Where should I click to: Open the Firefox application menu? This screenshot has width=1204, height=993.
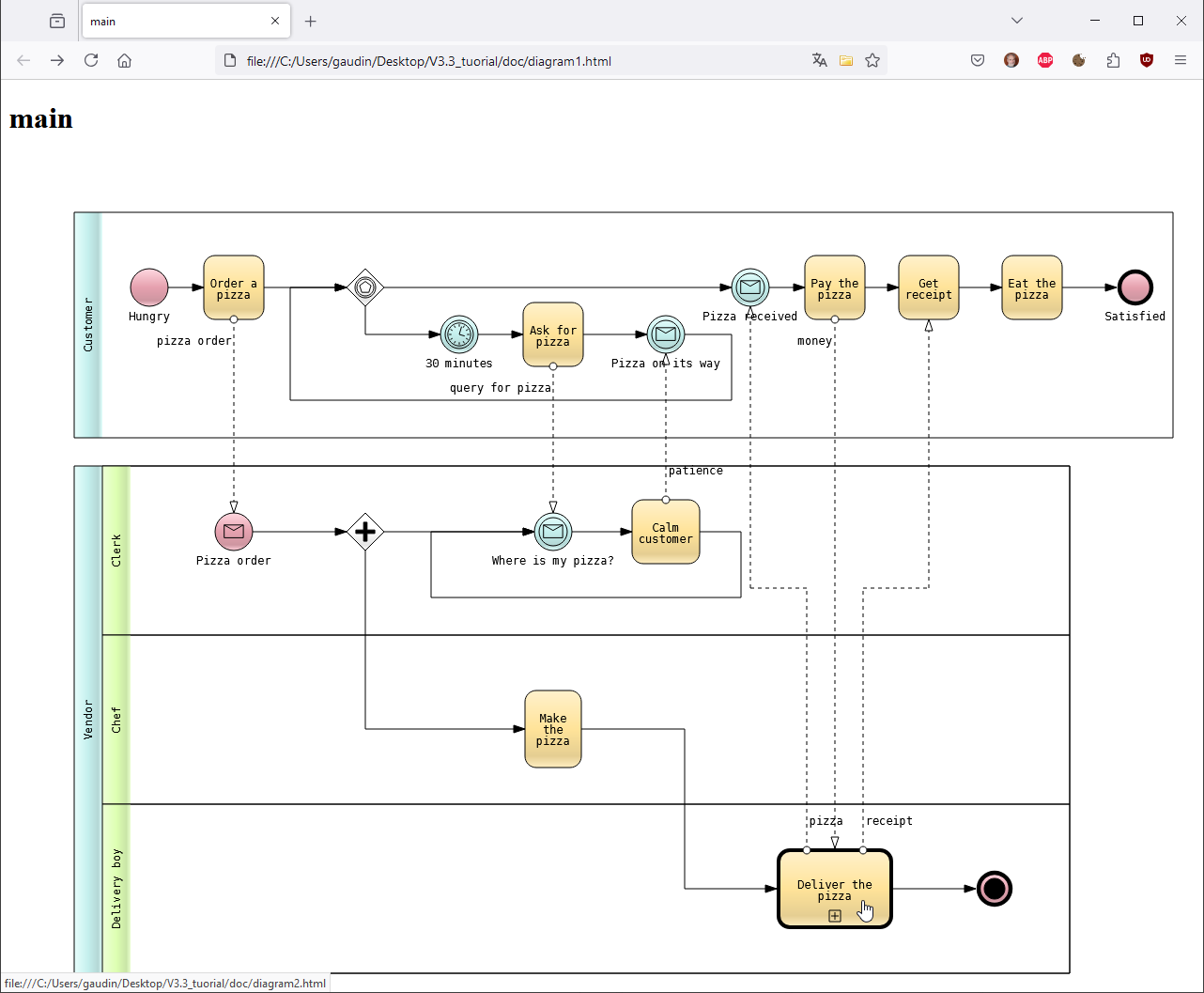click(1181, 60)
